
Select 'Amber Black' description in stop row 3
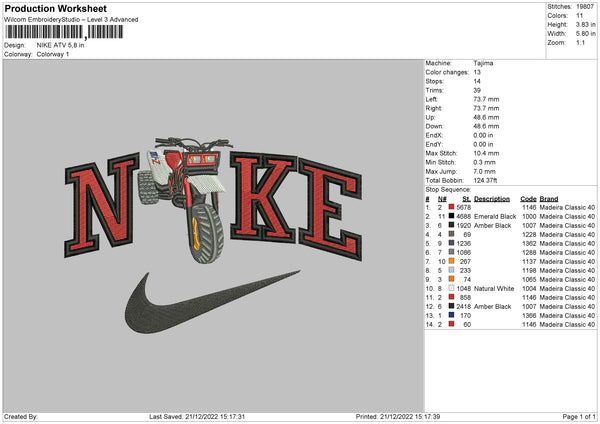pyautogui.click(x=492, y=225)
